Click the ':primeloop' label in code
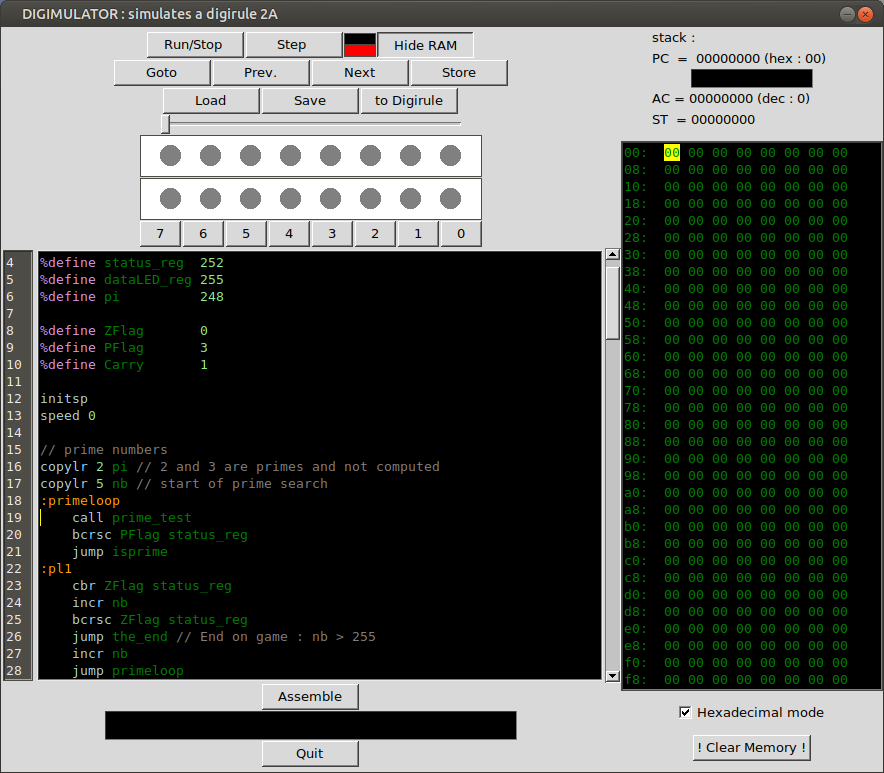This screenshot has width=884, height=773. coord(80,501)
